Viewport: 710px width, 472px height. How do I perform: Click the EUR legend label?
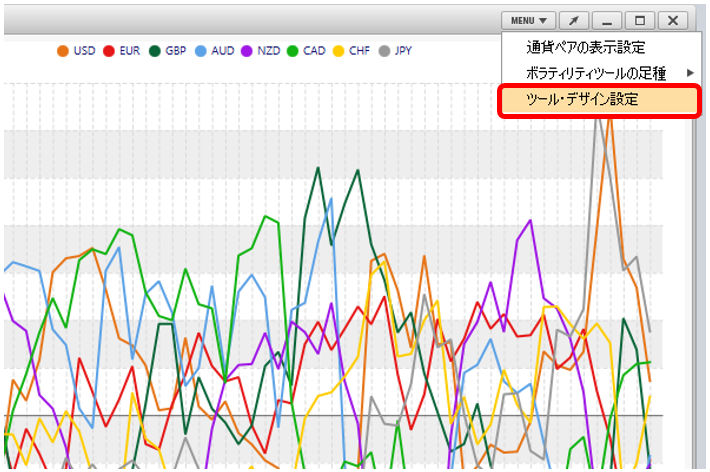point(130,51)
